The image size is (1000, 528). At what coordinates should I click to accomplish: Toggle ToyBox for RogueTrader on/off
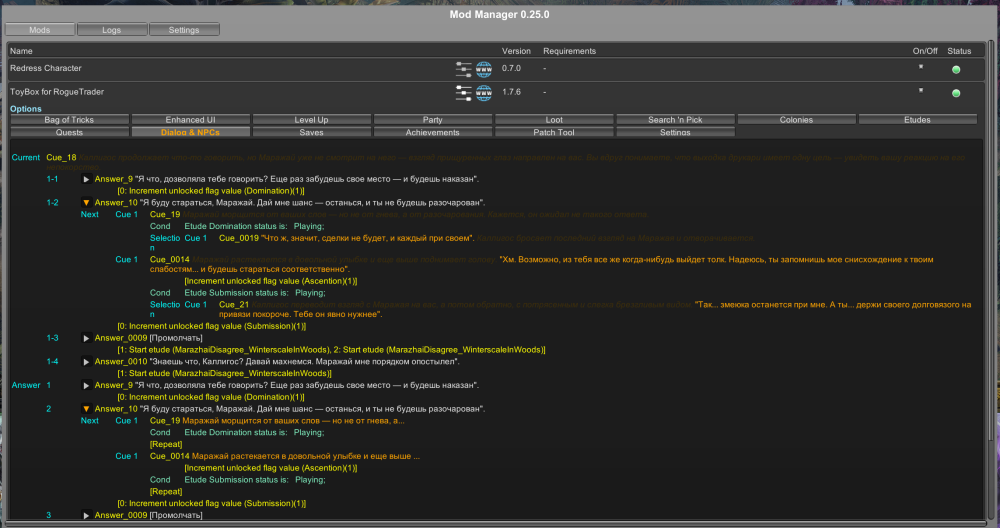[921, 91]
